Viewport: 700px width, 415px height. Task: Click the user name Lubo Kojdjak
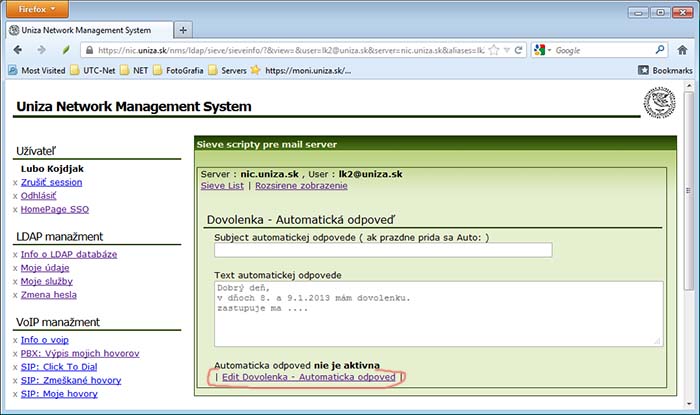click(x=52, y=169)
